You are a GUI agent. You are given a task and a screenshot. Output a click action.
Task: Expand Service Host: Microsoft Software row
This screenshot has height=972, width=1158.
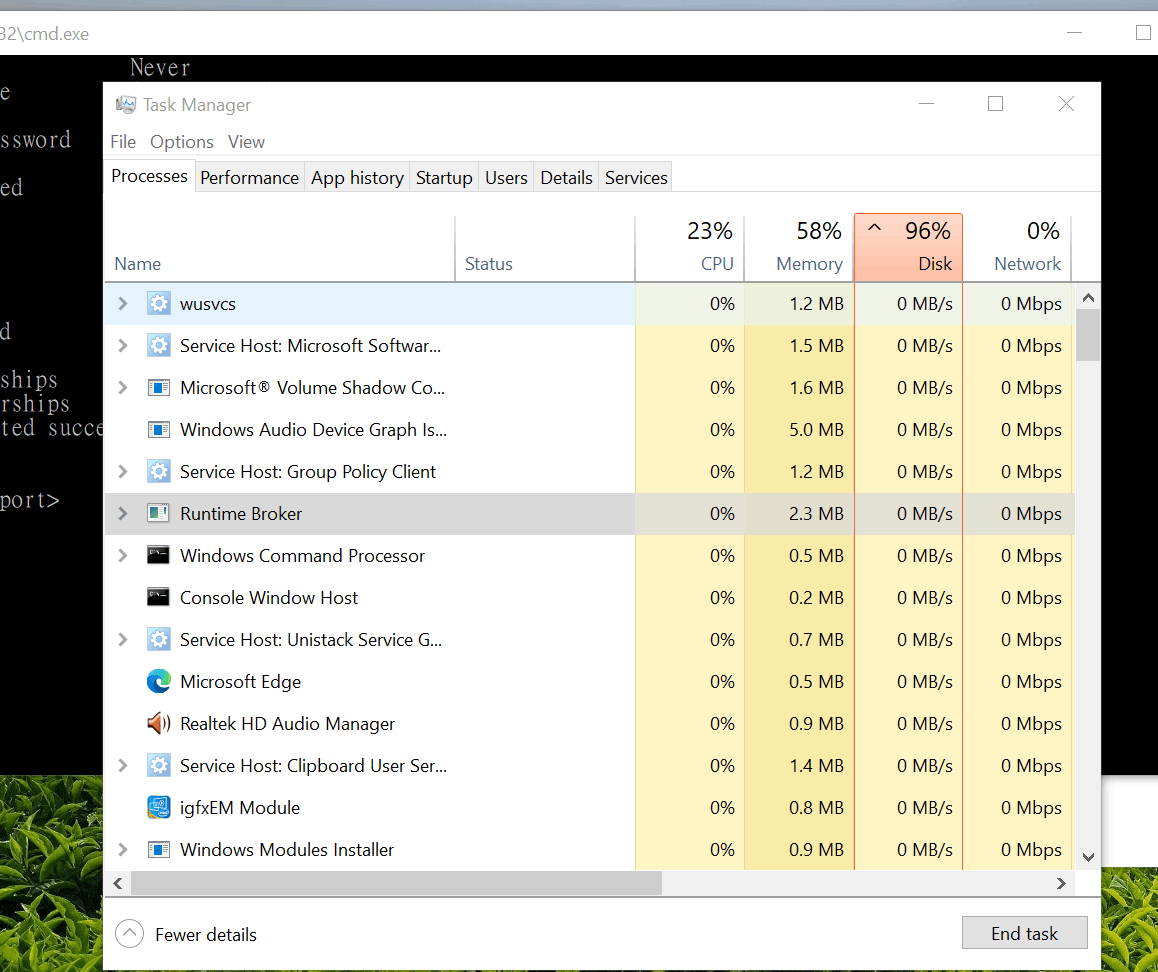[123, 346]
